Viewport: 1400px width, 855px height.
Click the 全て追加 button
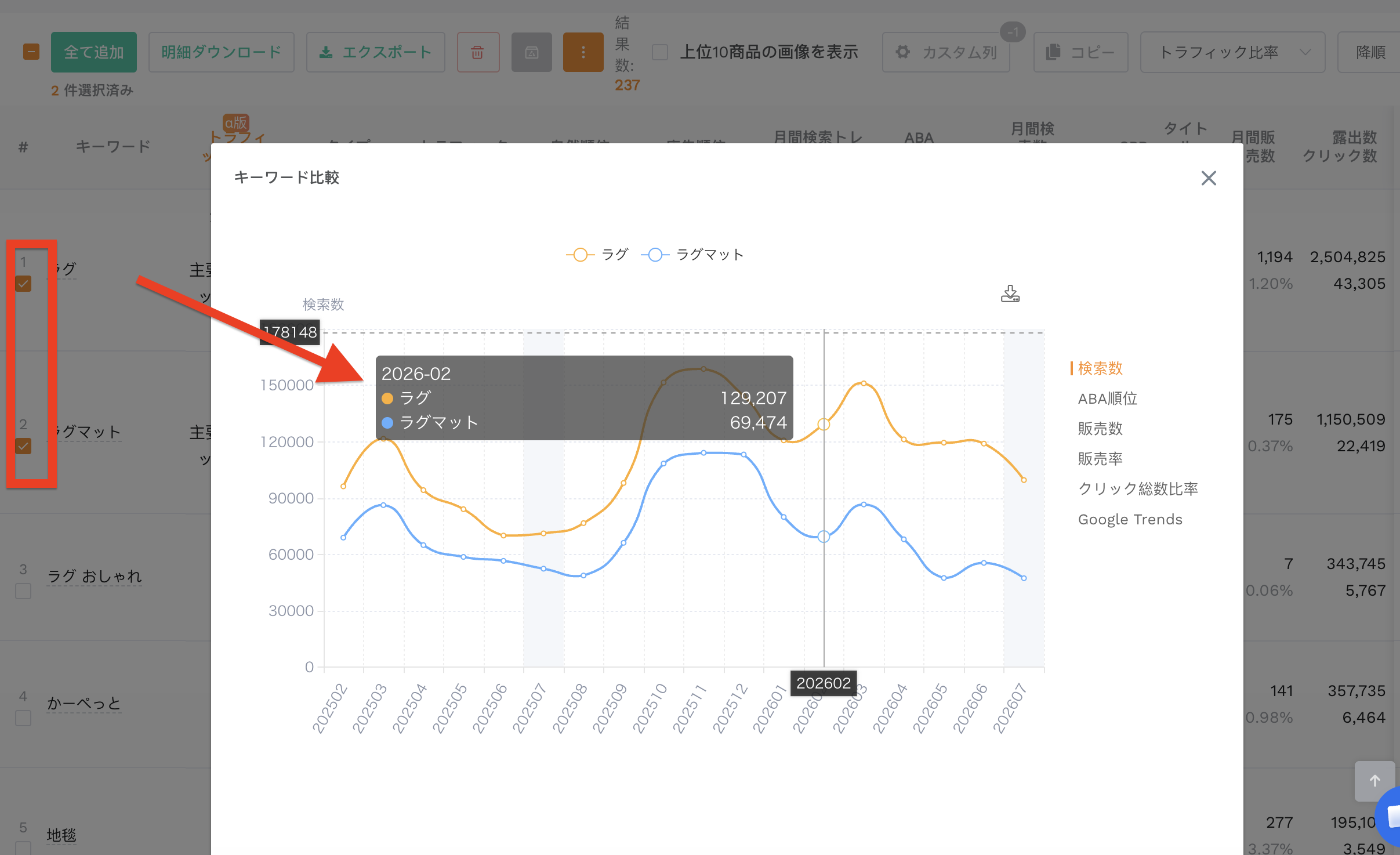pos(94,52)
